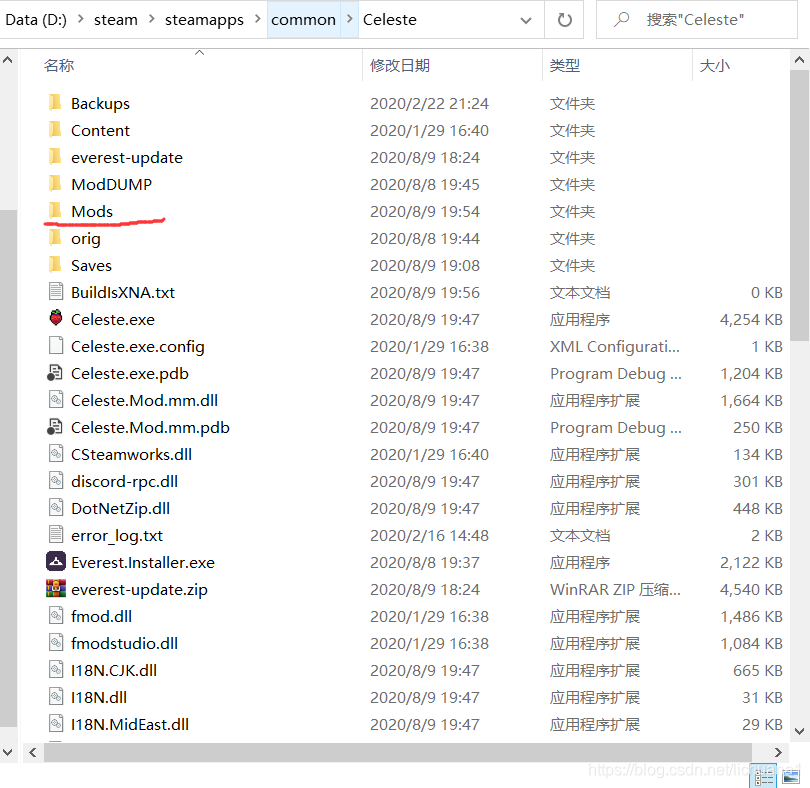The image size is (810, 788).
Task: Select the I18N.dll file icon
Action: pyautogui.click(x=56, y=696)
